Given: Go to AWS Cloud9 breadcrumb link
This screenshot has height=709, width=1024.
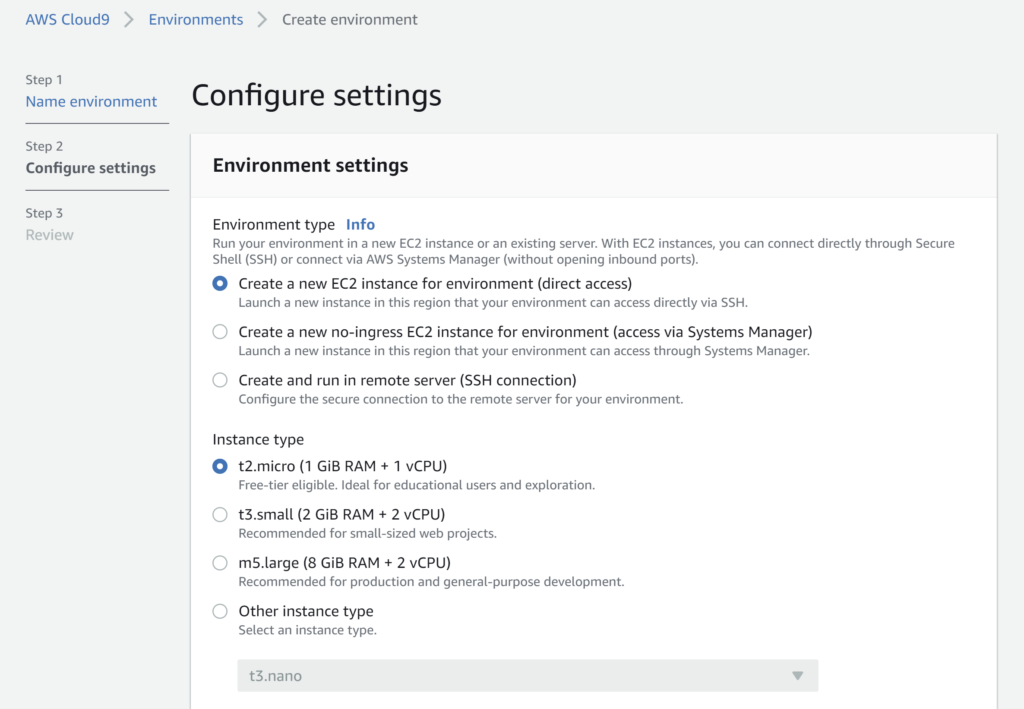Looking at the screenshot, I should (67, 19).
